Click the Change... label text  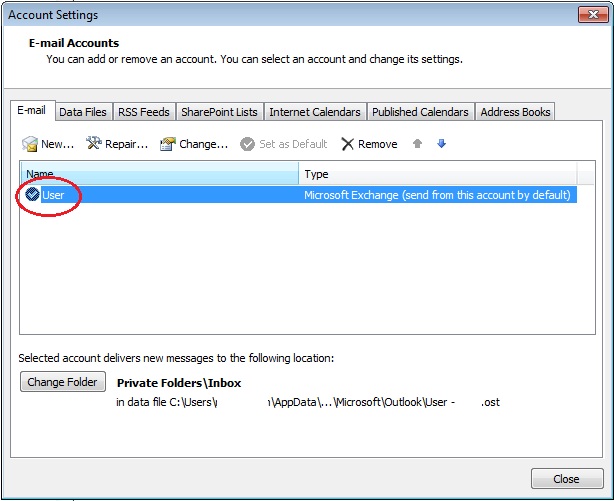[204, 144]
